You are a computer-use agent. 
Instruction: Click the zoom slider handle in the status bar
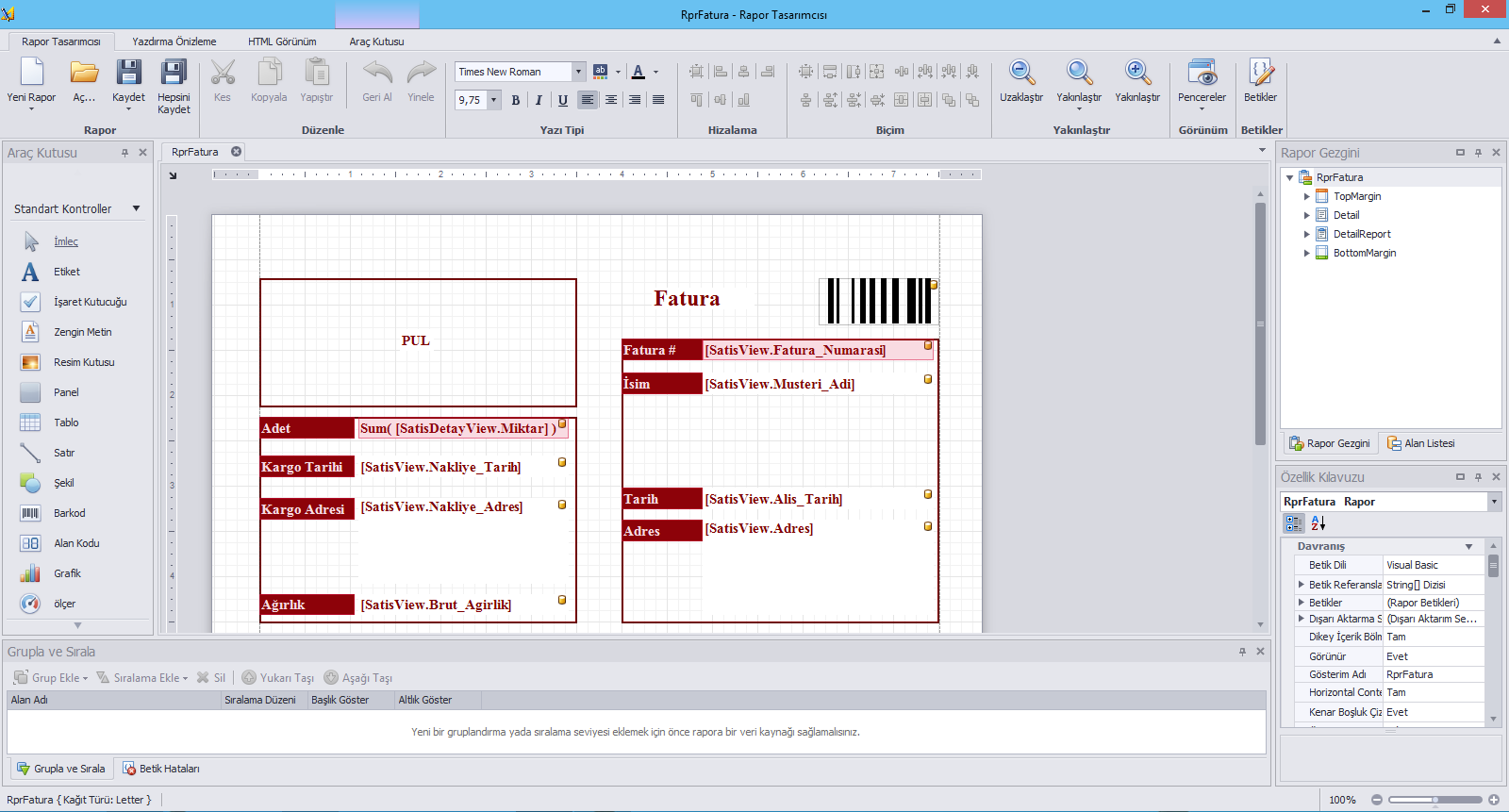[x=1435, y=800]
